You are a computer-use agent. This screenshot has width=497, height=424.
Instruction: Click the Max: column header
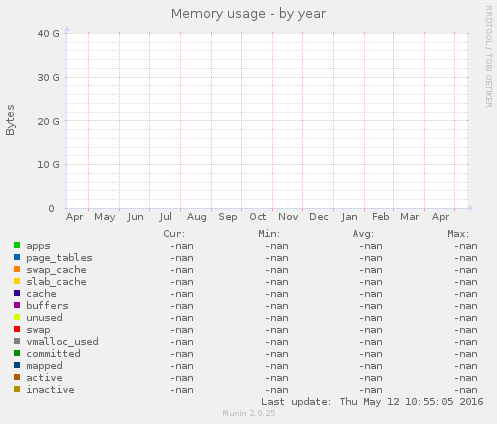[x=458, y=234]
